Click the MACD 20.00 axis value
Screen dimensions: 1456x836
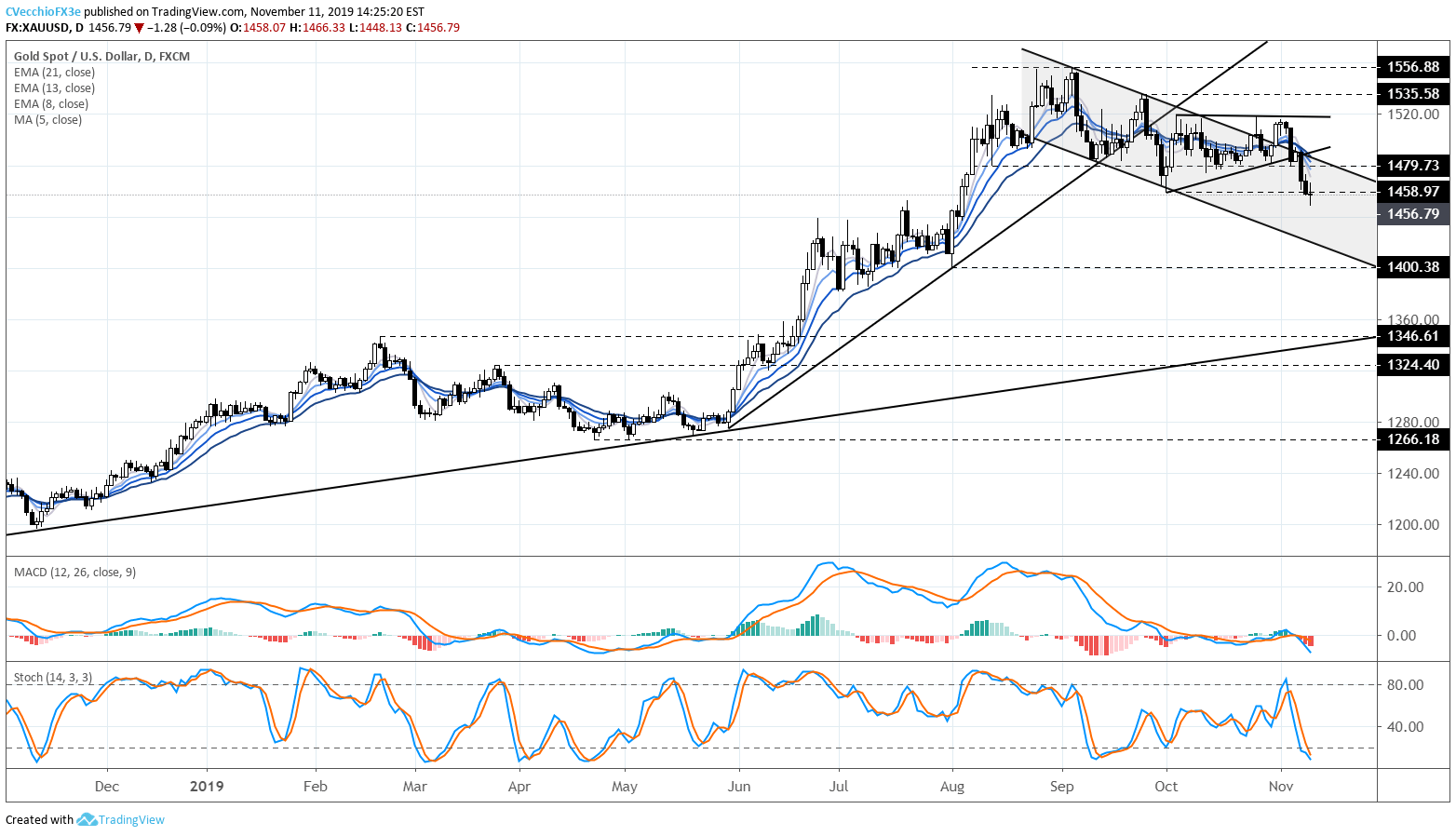[x=1405, y=587]
